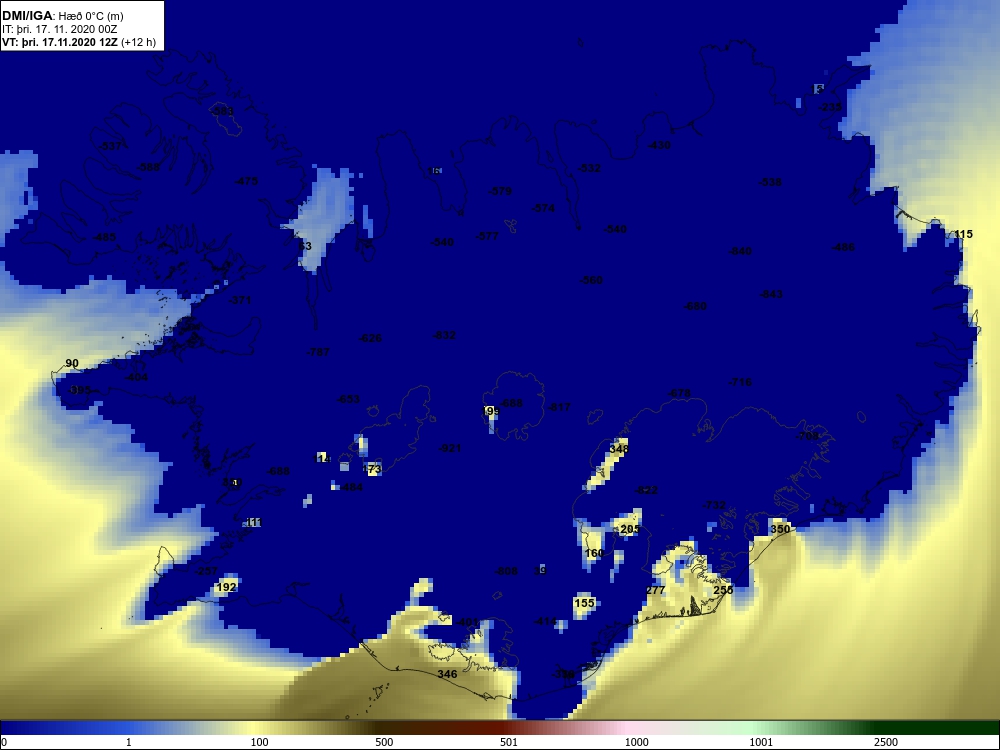Click the map value -430
Image resolution: width=1000 pixels, height=750 pixels.
pos(659,145)
